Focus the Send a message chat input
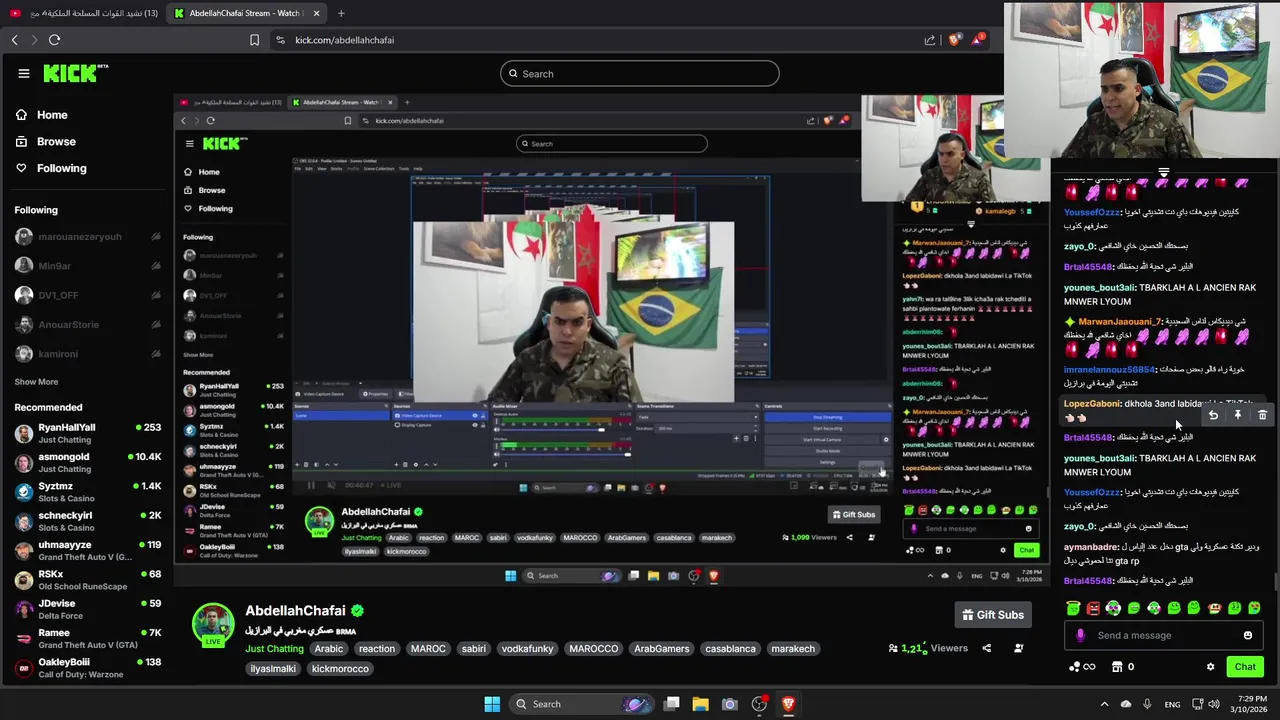1280x720 pixels. pyautogui.click(x=1163, y=635)
